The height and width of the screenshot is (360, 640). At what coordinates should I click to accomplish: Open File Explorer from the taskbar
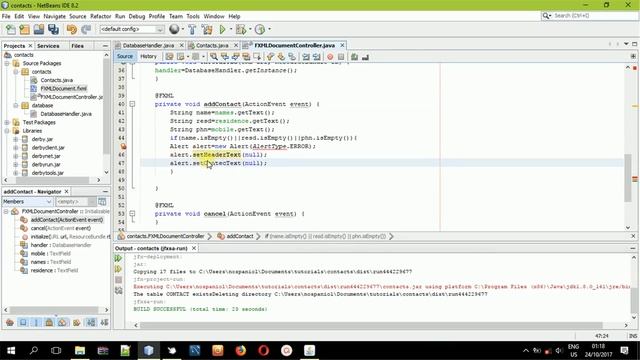point(80,351)
